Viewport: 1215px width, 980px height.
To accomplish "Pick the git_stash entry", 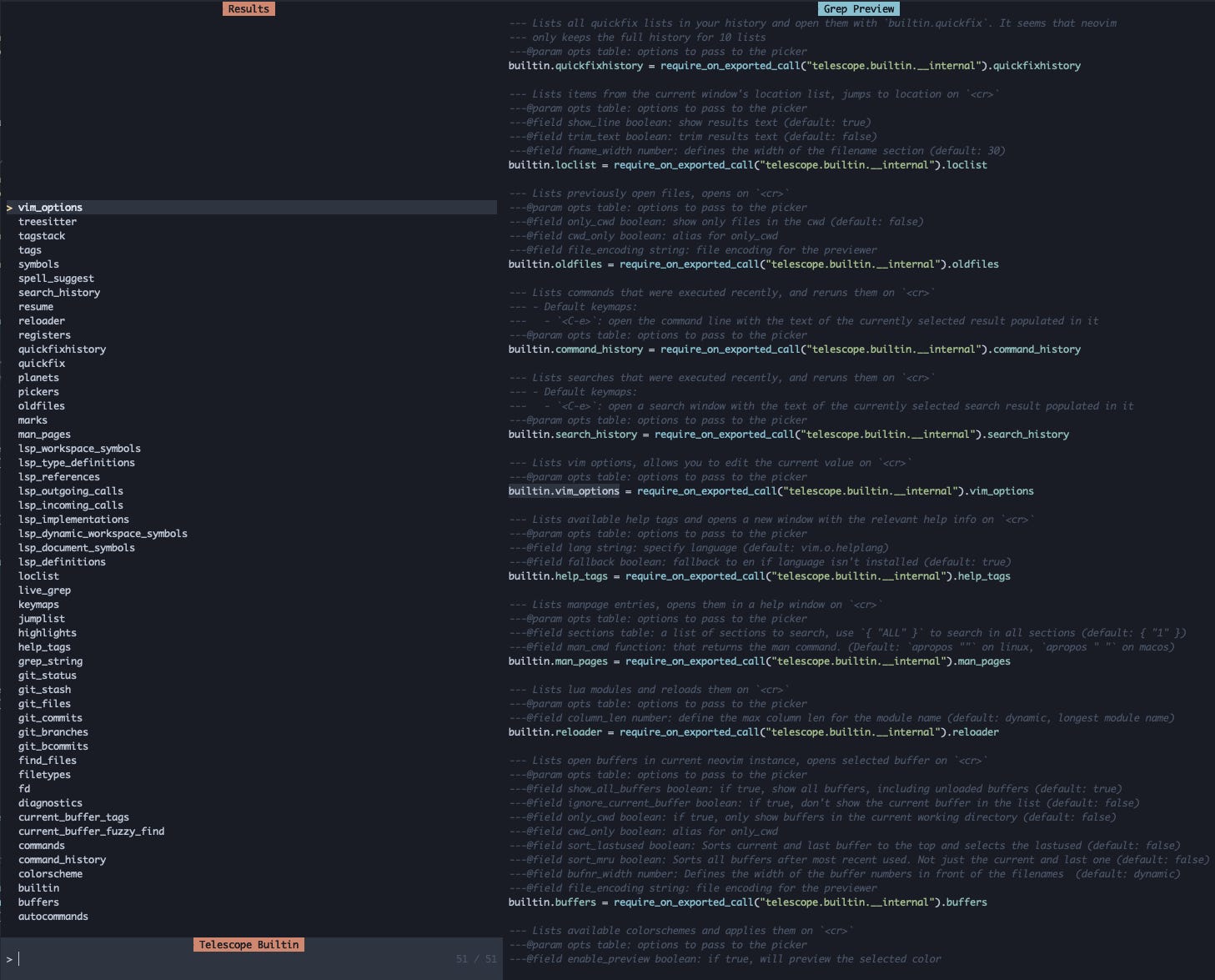I will 44,690.
